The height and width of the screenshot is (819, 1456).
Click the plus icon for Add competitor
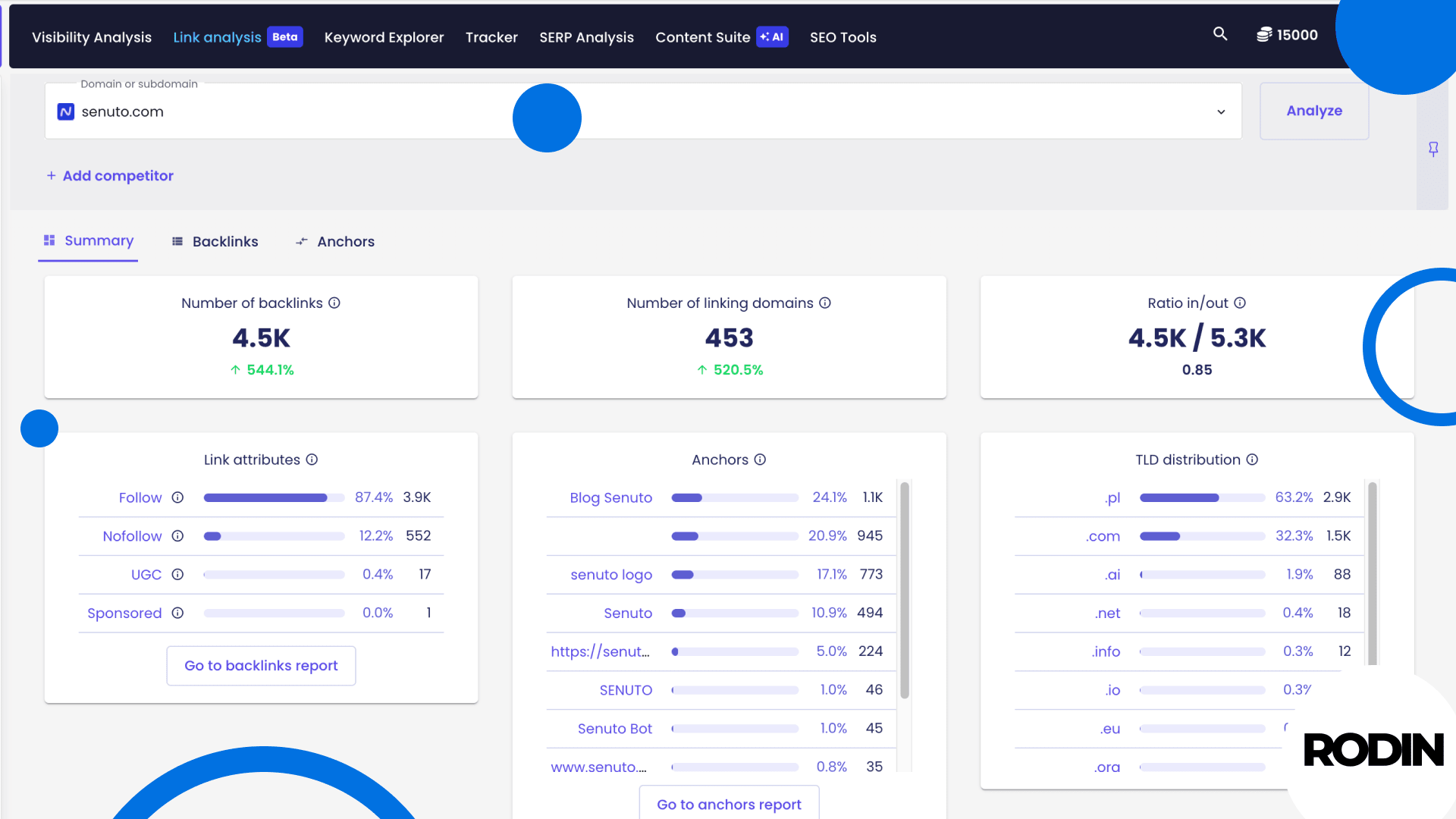click(x=51, y=175)
